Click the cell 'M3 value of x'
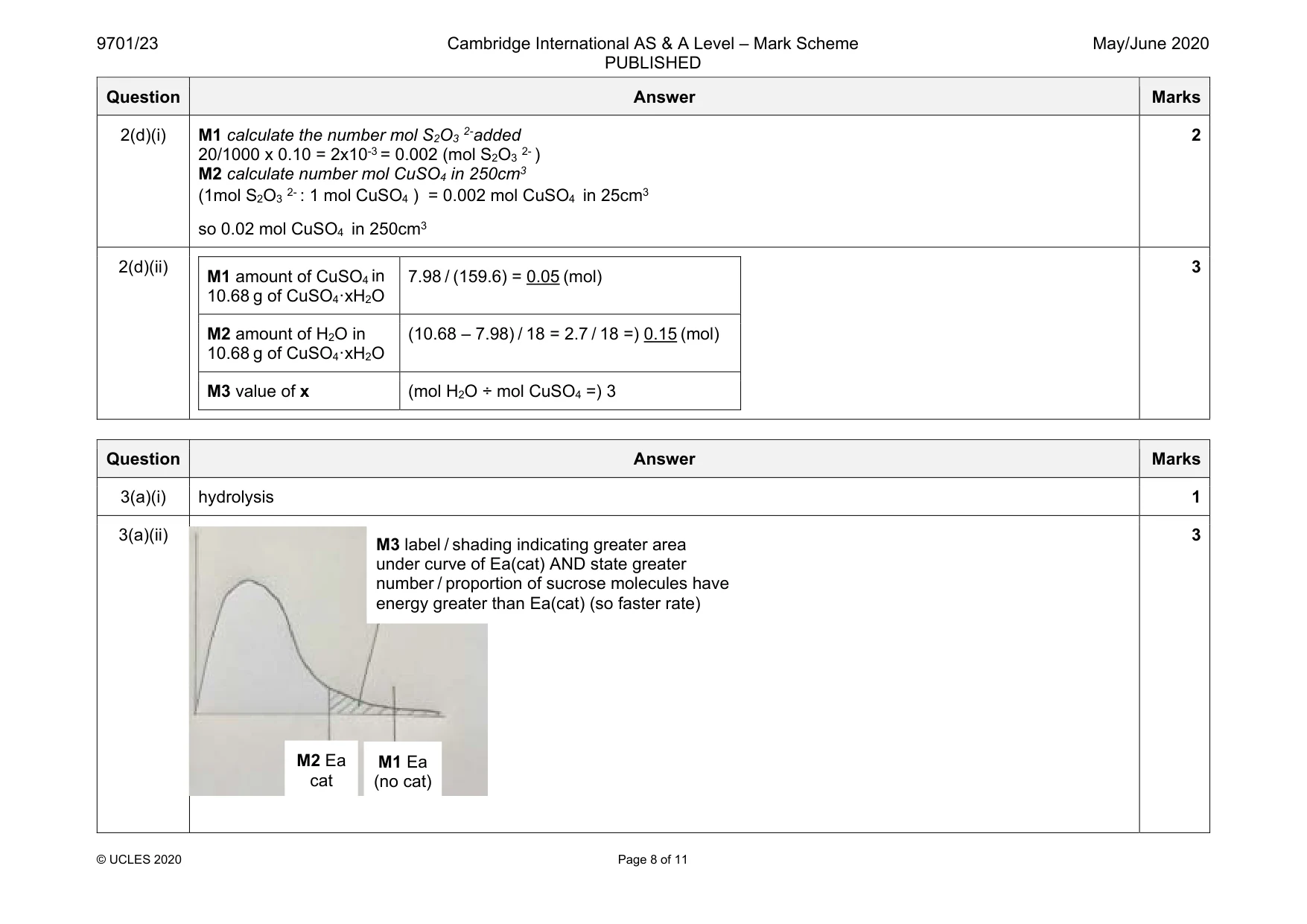This screenshot has height=924, width=1307. pos(299,391)
